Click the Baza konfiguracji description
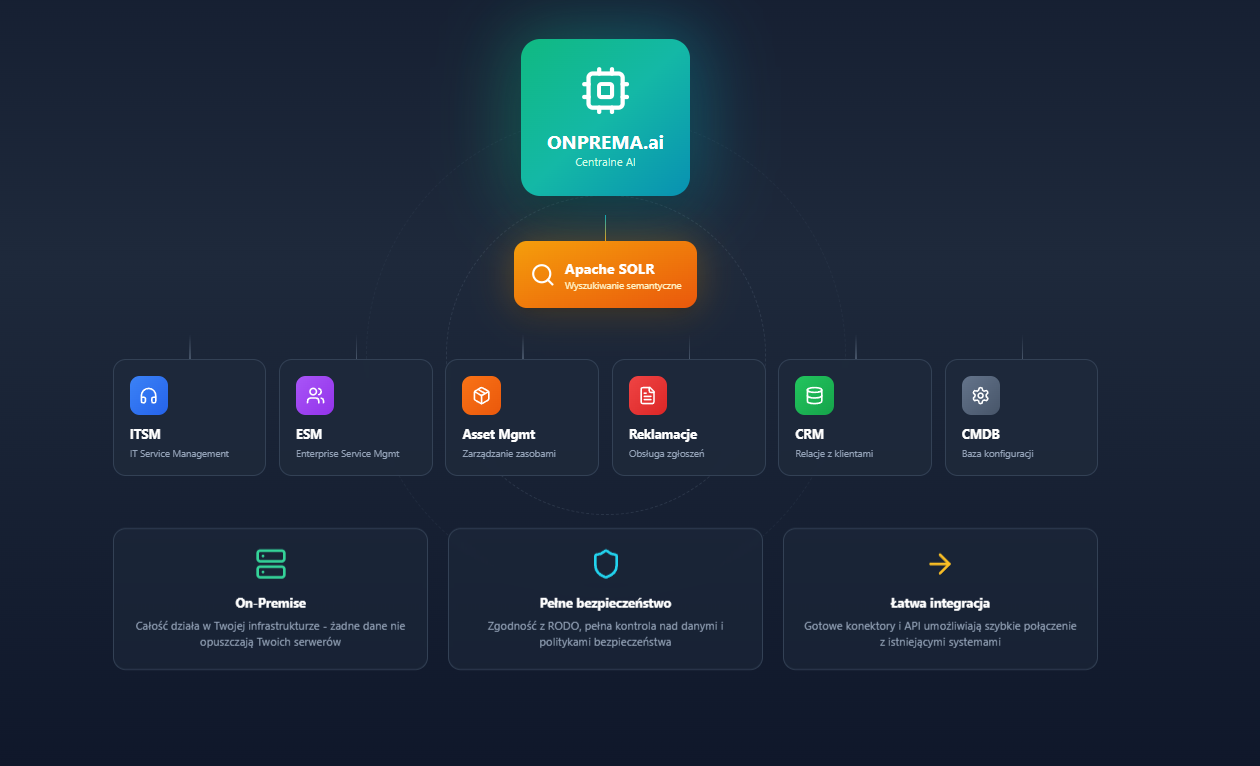This screenshot has width=1260, height=766. pos(998,454)
